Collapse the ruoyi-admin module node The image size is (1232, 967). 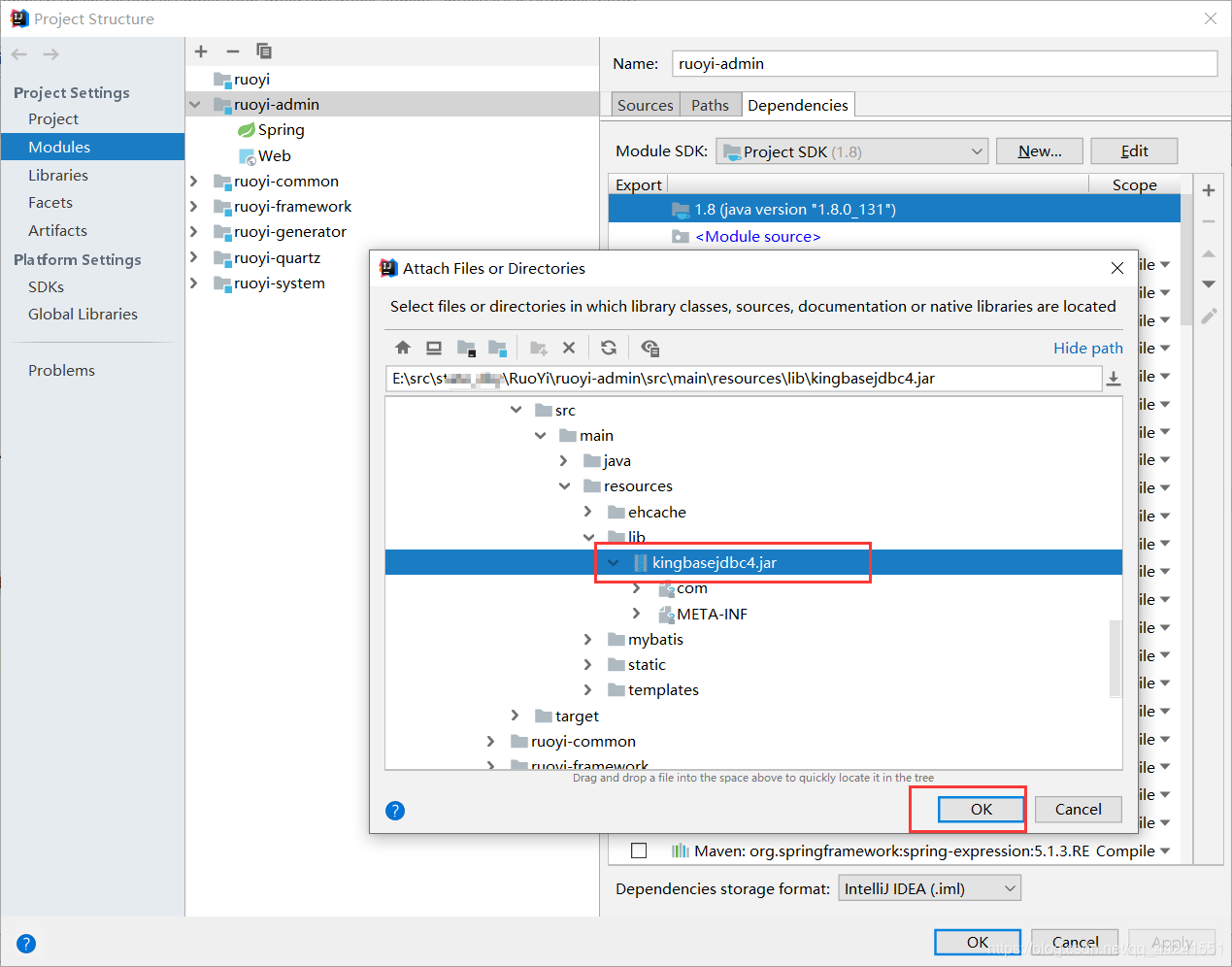click(195, 105)
